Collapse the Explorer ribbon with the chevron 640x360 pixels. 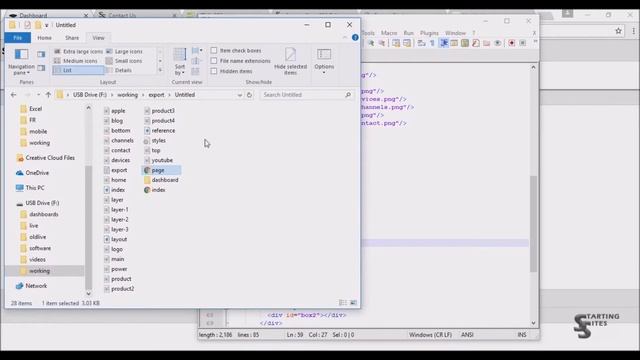[x=345, y=38]
